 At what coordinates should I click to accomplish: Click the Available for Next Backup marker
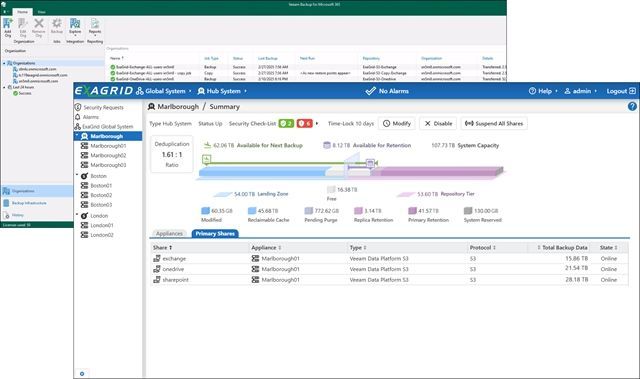click(x=207, y=160)
